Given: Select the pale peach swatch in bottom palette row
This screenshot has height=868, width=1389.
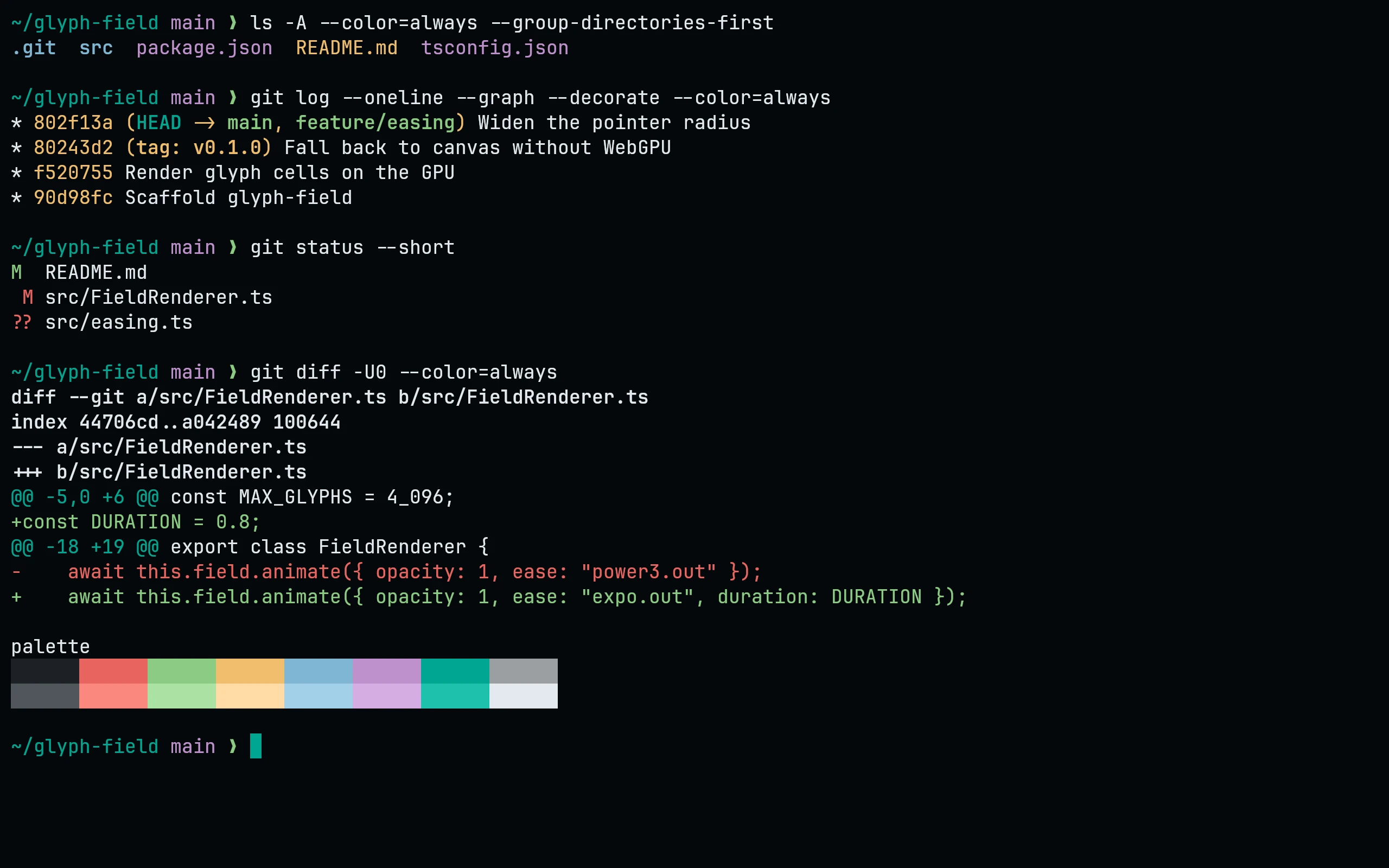Looking at the screenshot, I should (250, 696).
